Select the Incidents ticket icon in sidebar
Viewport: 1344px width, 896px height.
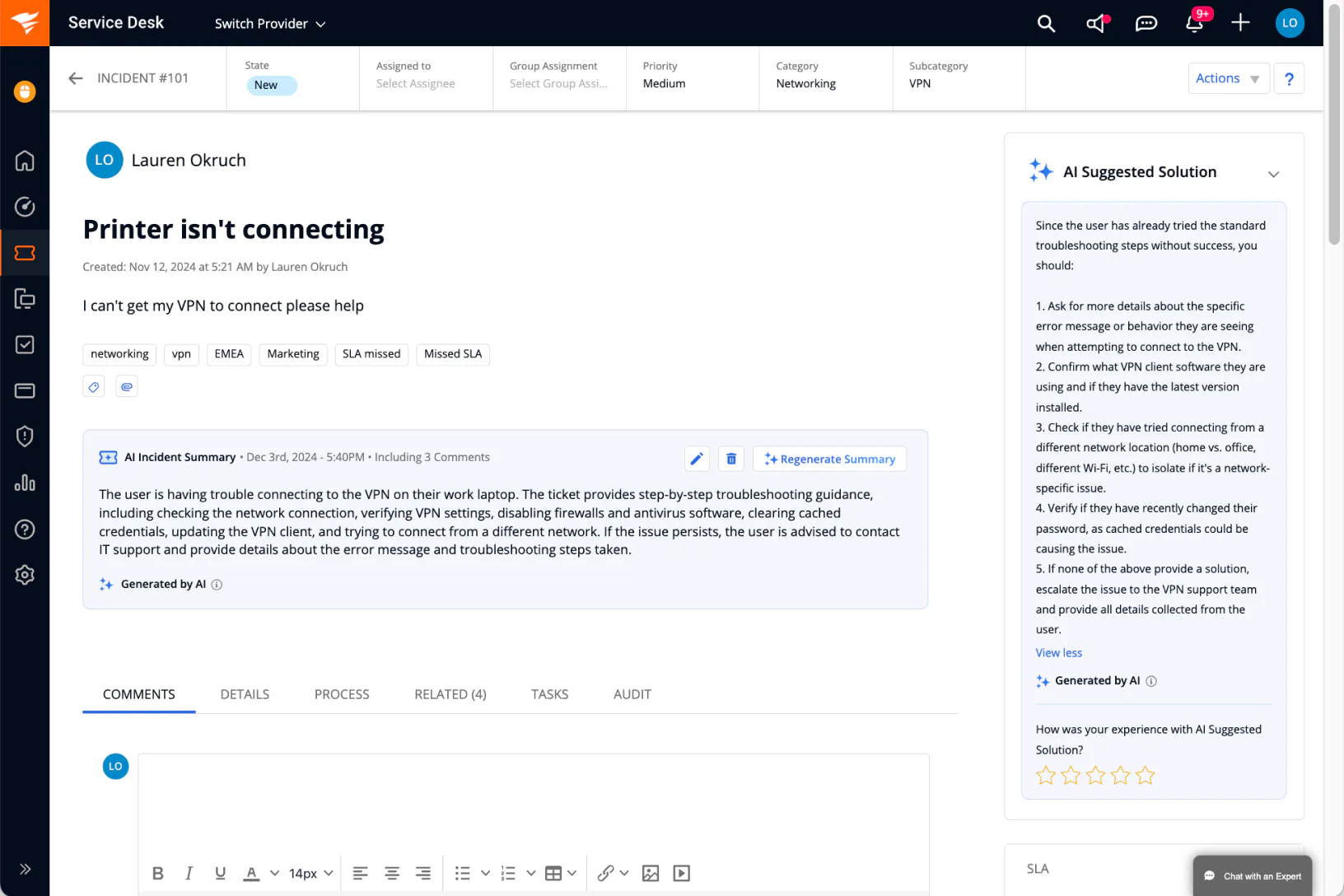pos(25,253)
